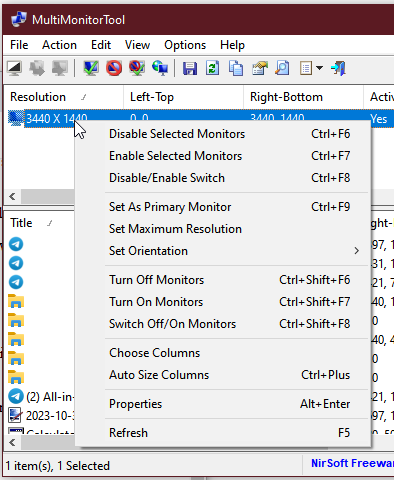Click the Disable/Enable Switch toolbar icon
394x480 pixels.
[x=137, y=68]
